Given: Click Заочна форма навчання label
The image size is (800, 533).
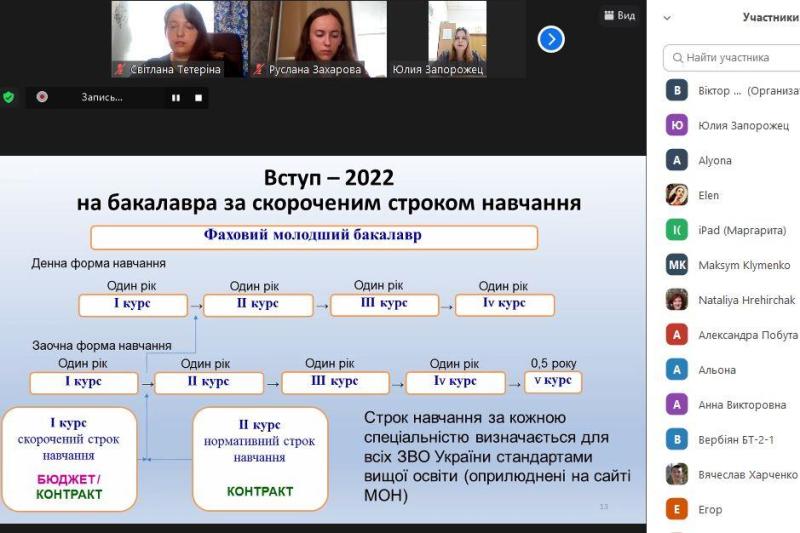Looking at the screenshot, I should [102, 346].
